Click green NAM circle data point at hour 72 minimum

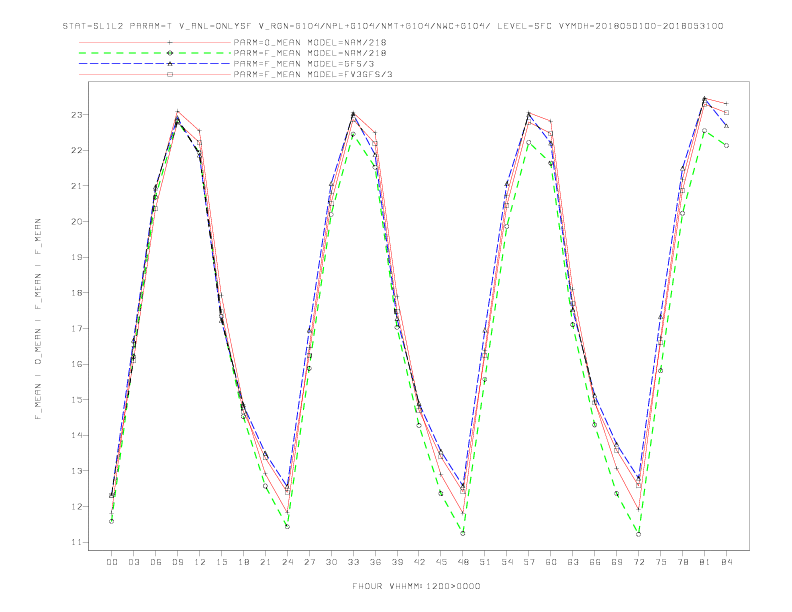pyautogui.click(x=638, y=534)
